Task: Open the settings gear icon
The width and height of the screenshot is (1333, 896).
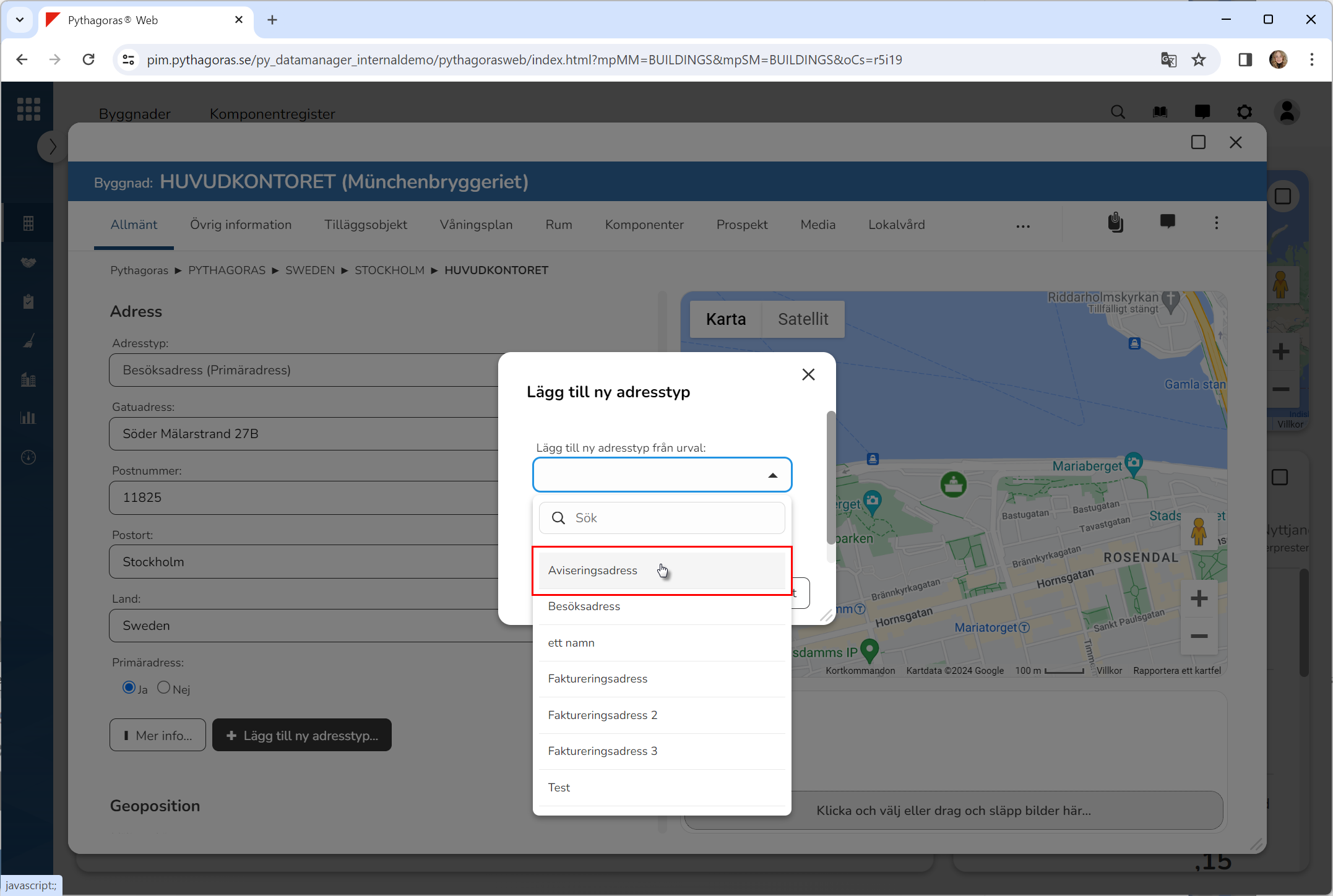Action: [x=1244, y=112]
